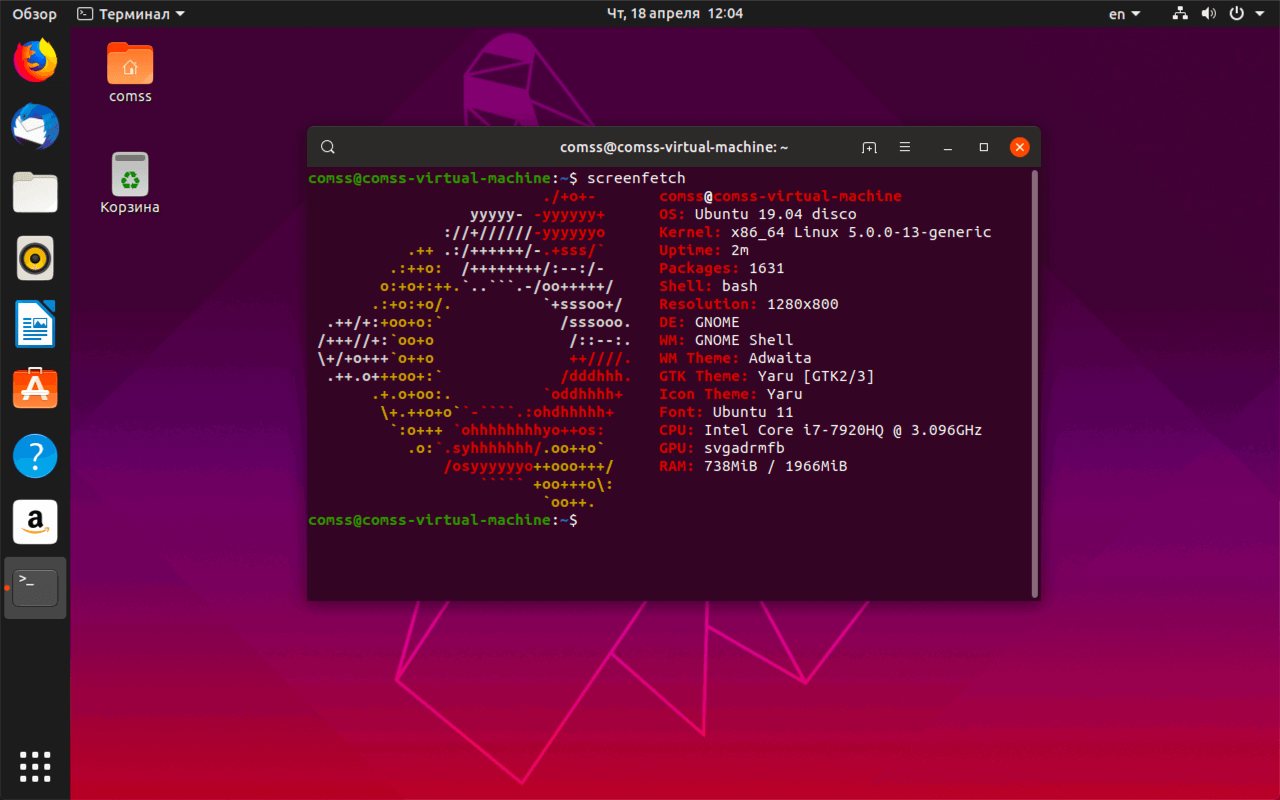Open search in the terminal header bar
The width and height of the screenshot is (1280, 800).
coord(327,147)
